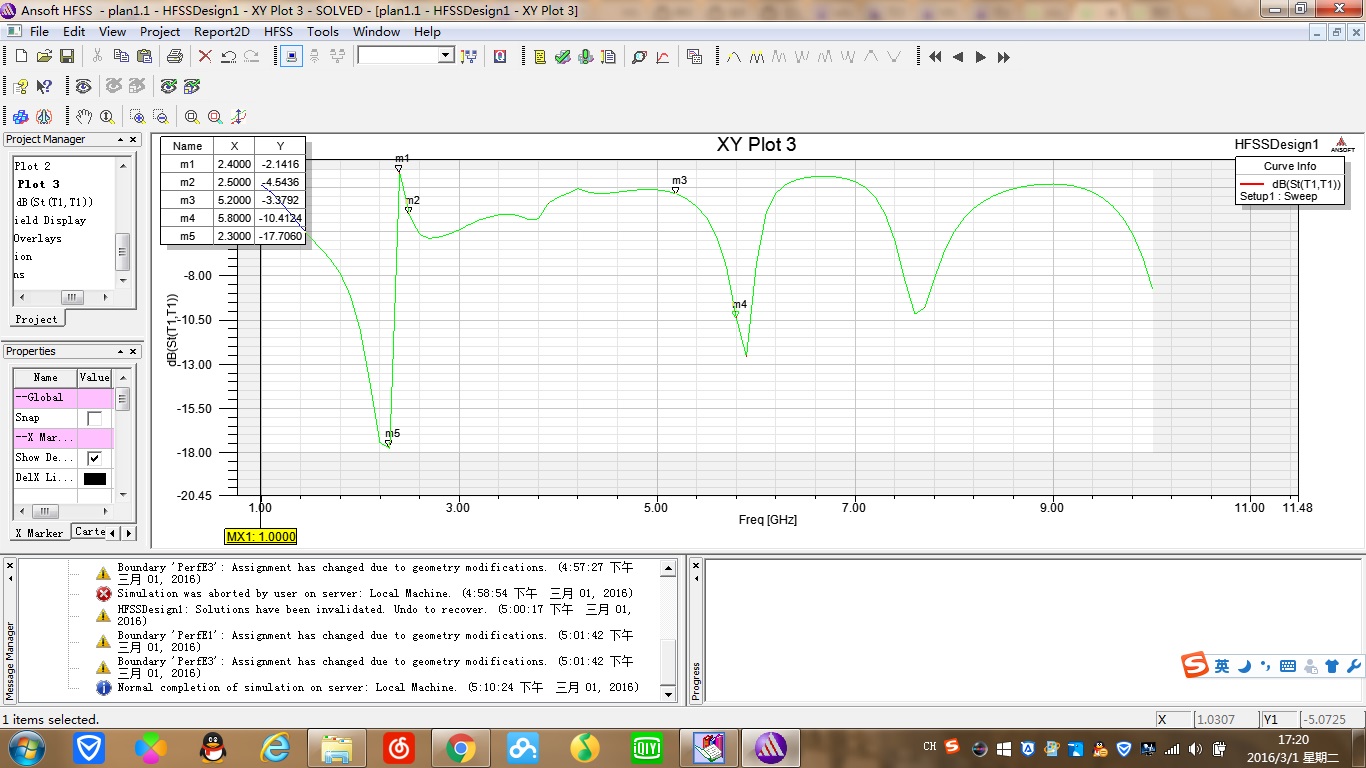The width and height of the screenshot is (1366, 768).
Task: Jump to last frame fast-forward button
Action: tap(1004, 57)
